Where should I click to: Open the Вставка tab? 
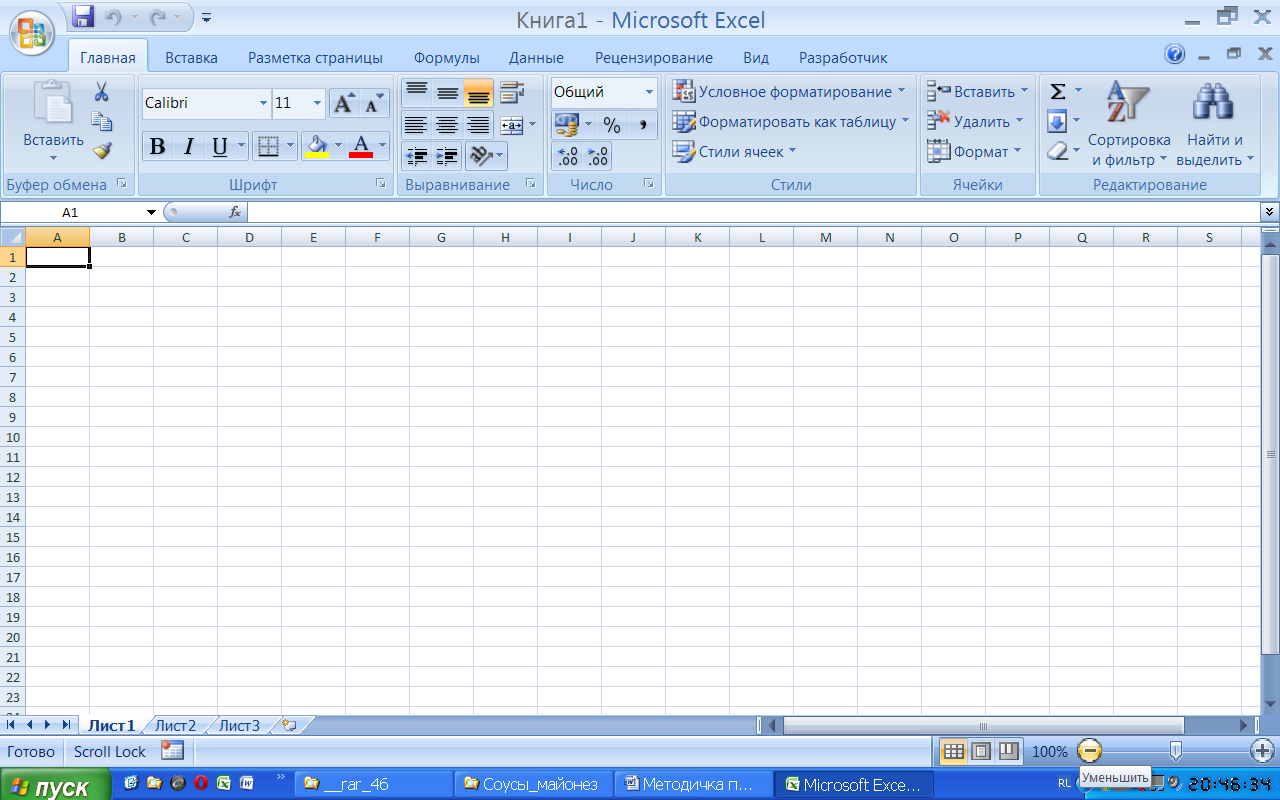click(191, 58)
